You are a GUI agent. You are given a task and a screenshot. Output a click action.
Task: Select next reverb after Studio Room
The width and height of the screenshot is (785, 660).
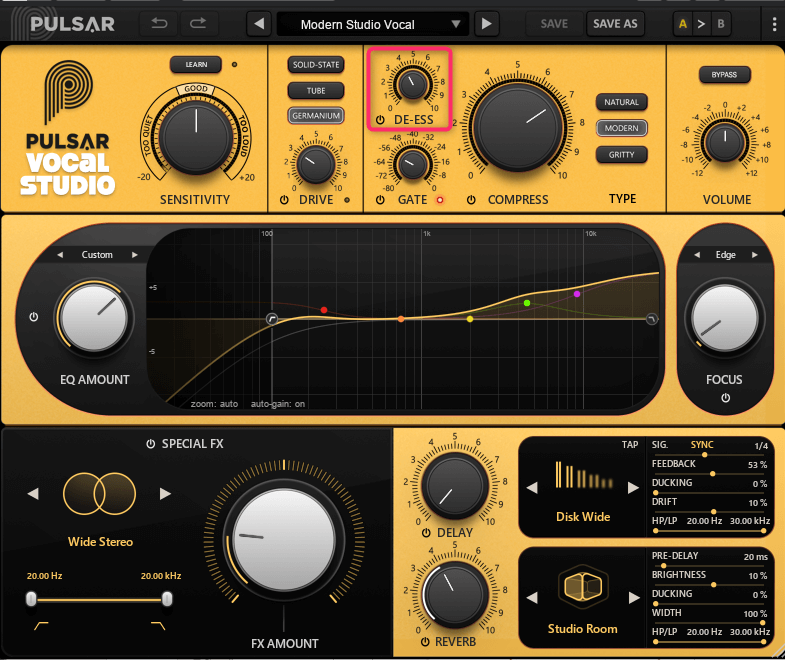pos(634,597)
